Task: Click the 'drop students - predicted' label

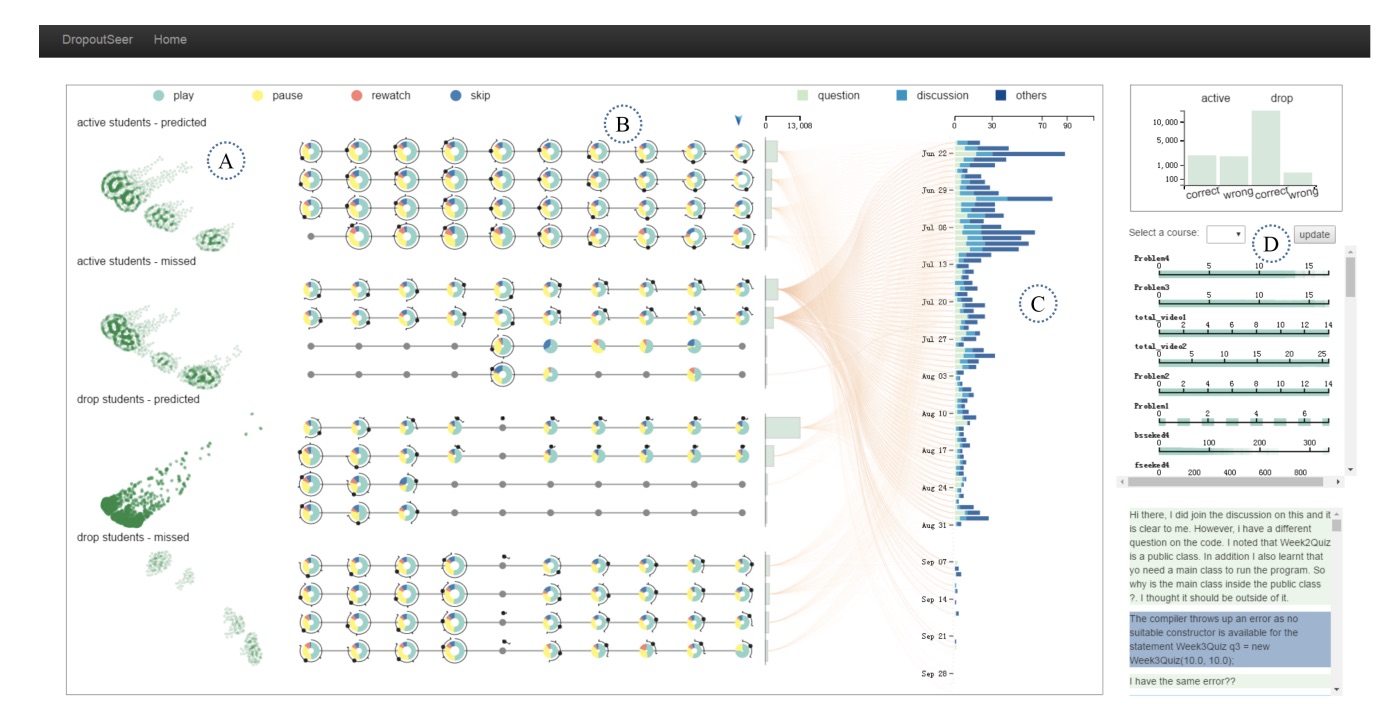Action: [138, 399]
